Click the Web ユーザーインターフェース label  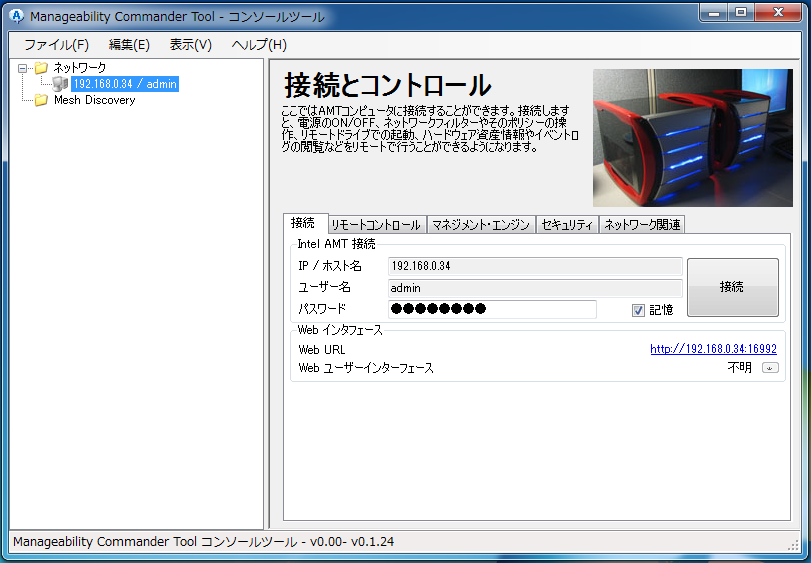pos(366,368)
